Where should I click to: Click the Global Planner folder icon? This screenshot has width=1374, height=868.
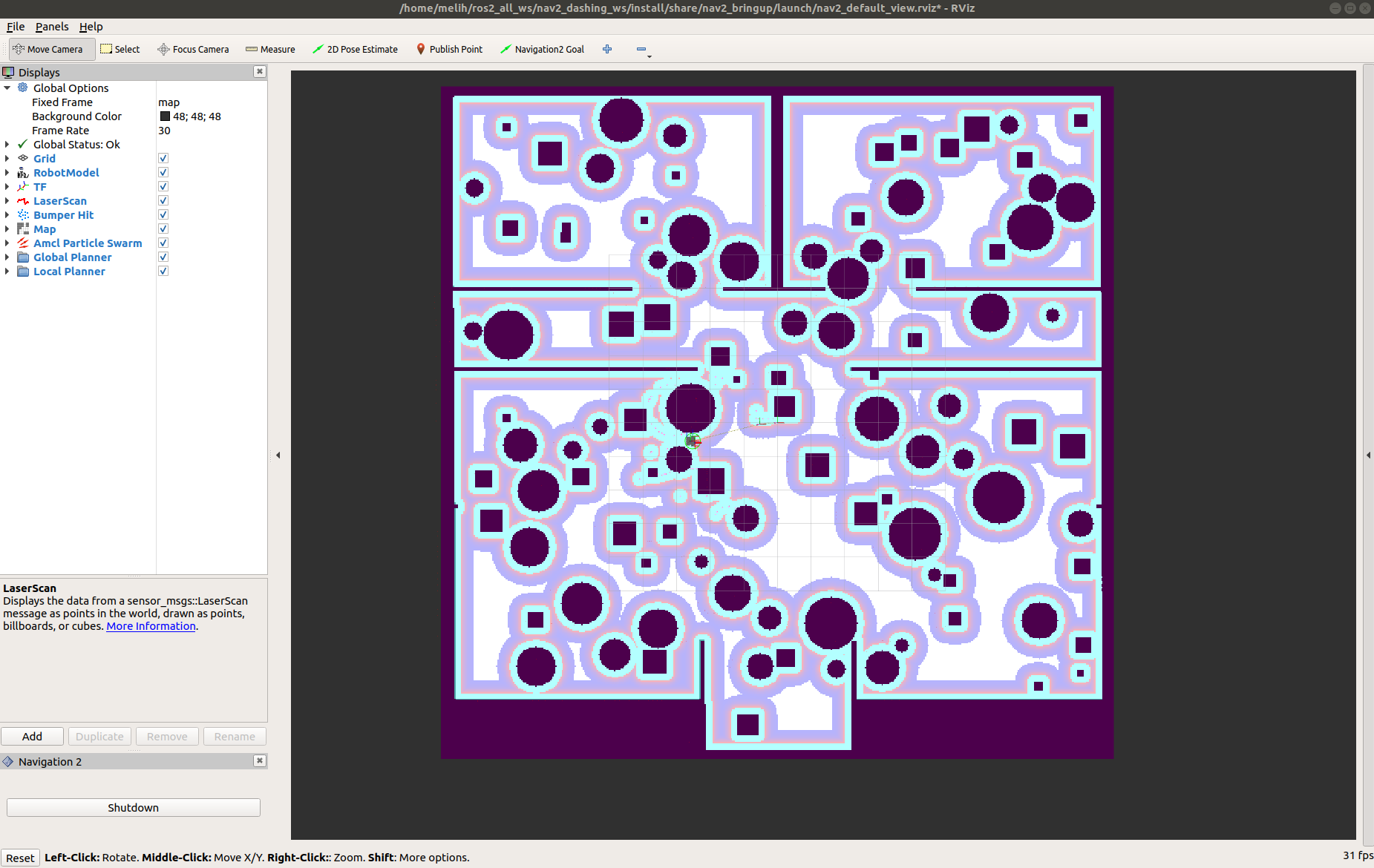coord(23,257)
